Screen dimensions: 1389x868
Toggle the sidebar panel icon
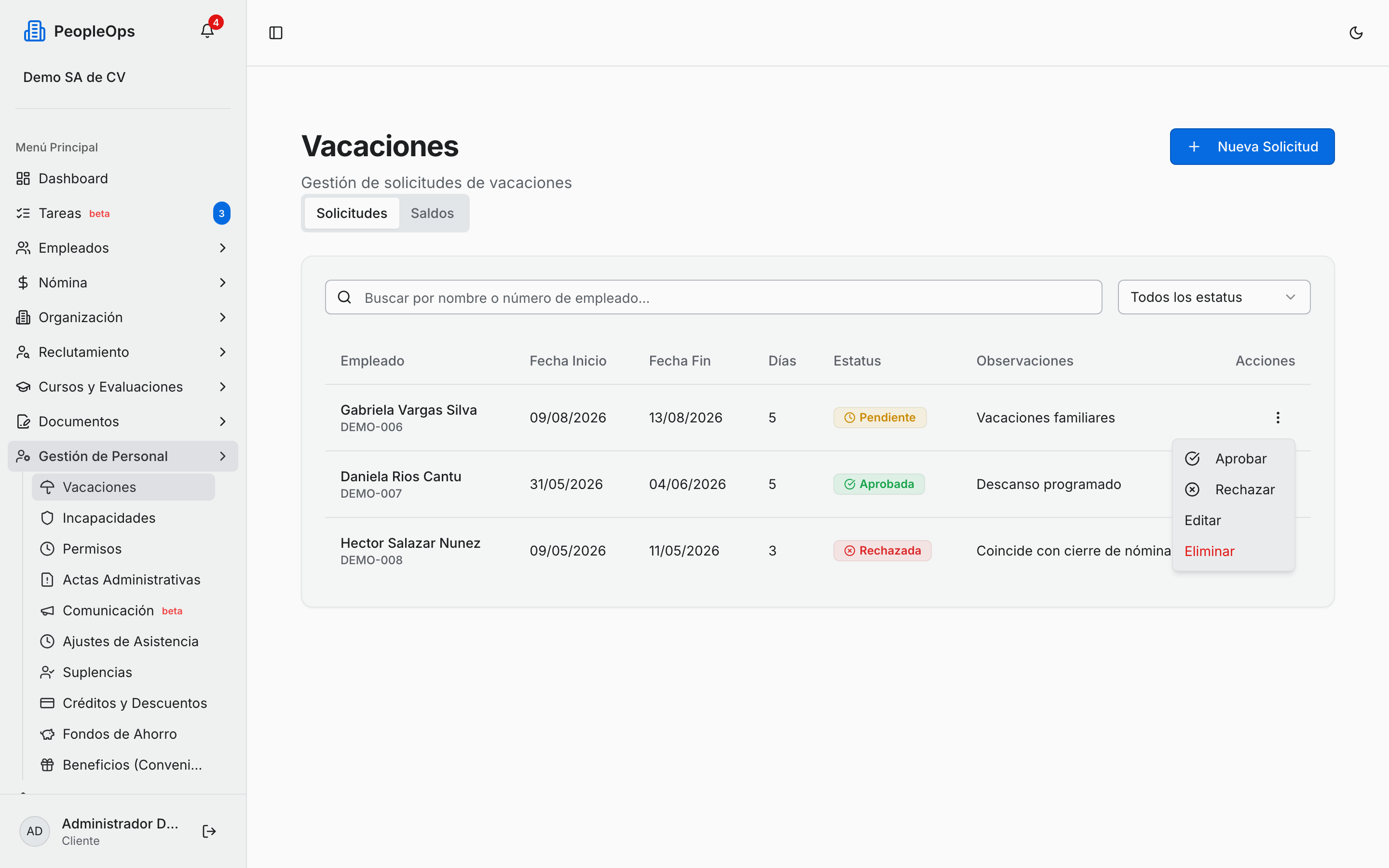(275, 33)
